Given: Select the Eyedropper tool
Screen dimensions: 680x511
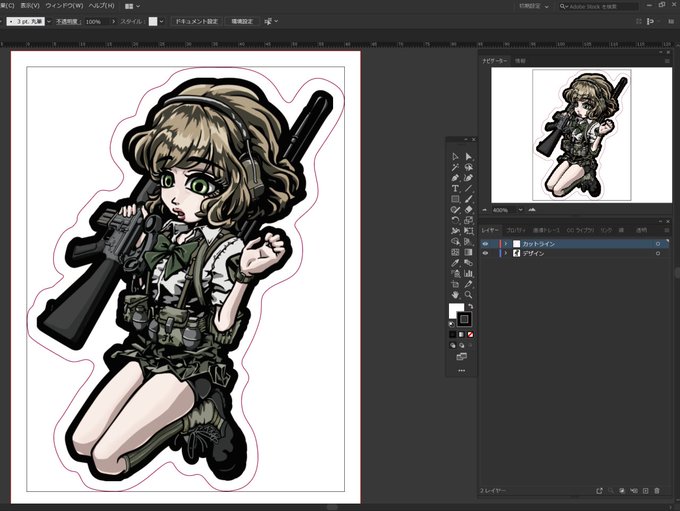Looking at the screenshot, I should [455, 262].
